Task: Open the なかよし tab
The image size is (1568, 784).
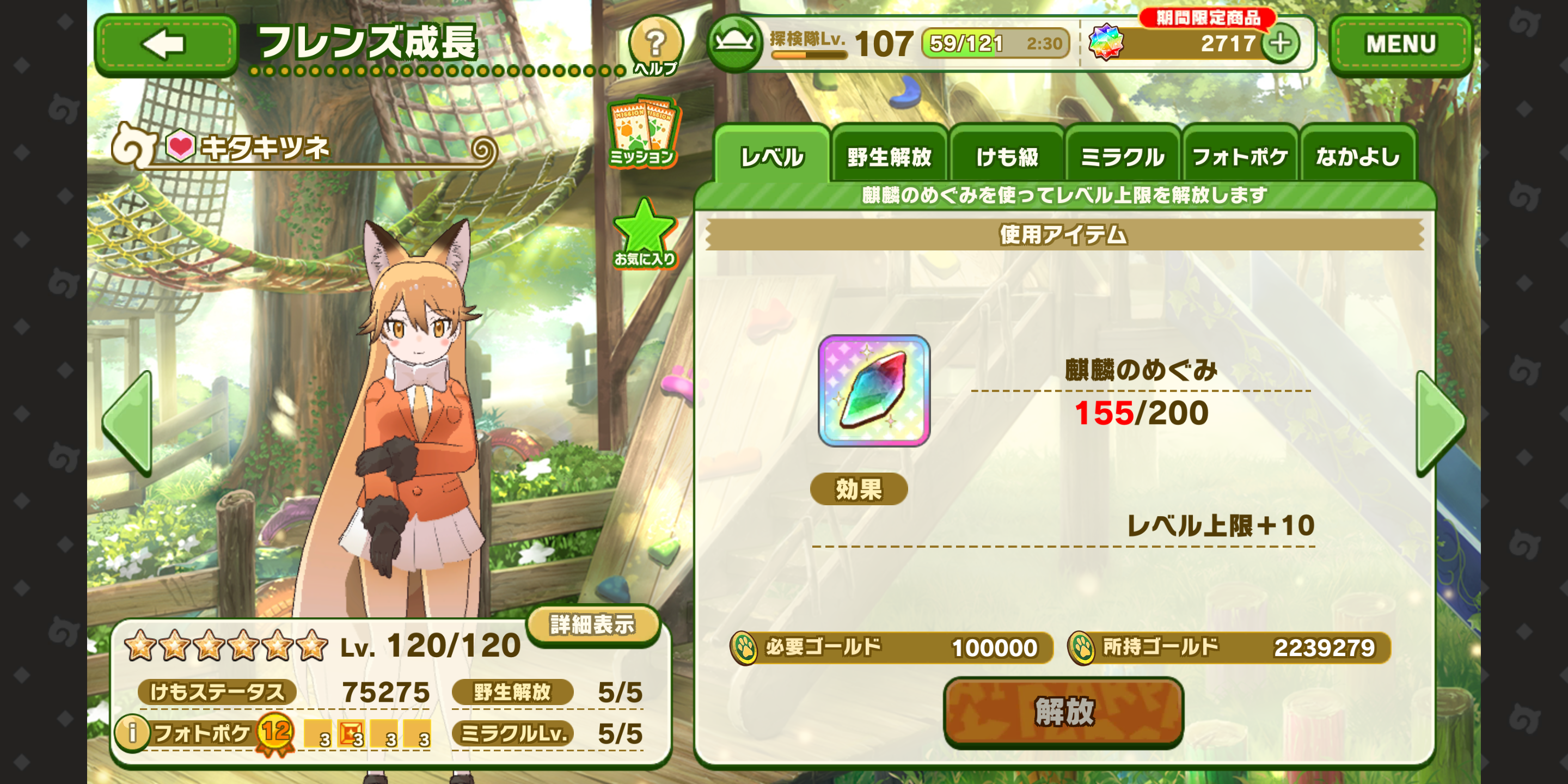Action: (1357, 156)
